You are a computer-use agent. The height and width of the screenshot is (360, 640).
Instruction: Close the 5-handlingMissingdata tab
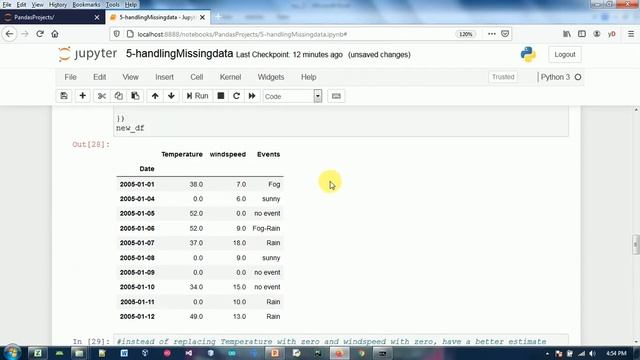202,18
